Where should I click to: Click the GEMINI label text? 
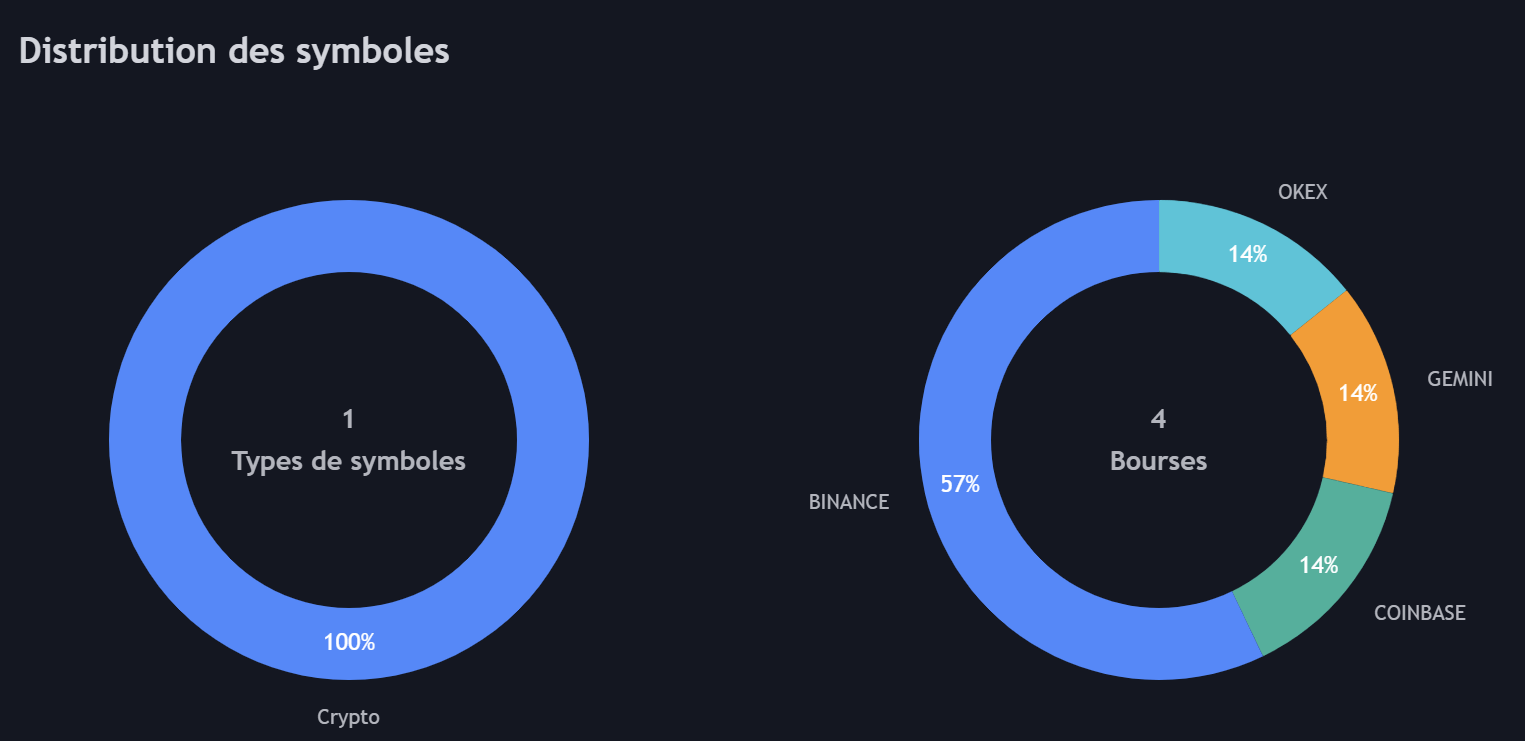[x=1459, y=379]
